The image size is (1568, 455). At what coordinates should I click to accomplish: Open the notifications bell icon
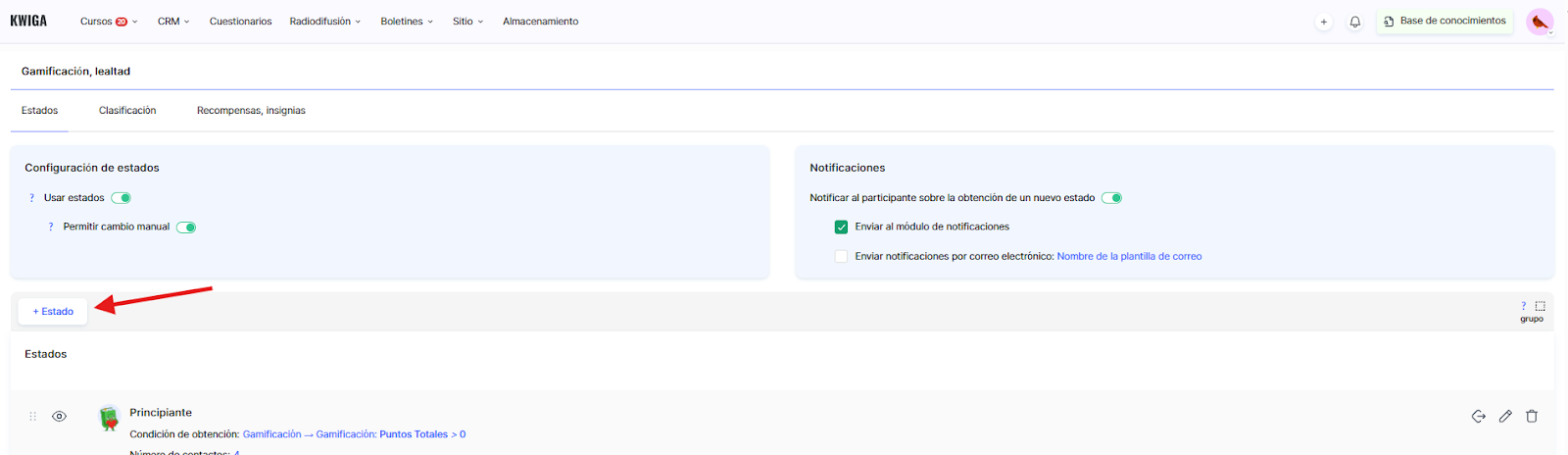tap(1354, 22)
